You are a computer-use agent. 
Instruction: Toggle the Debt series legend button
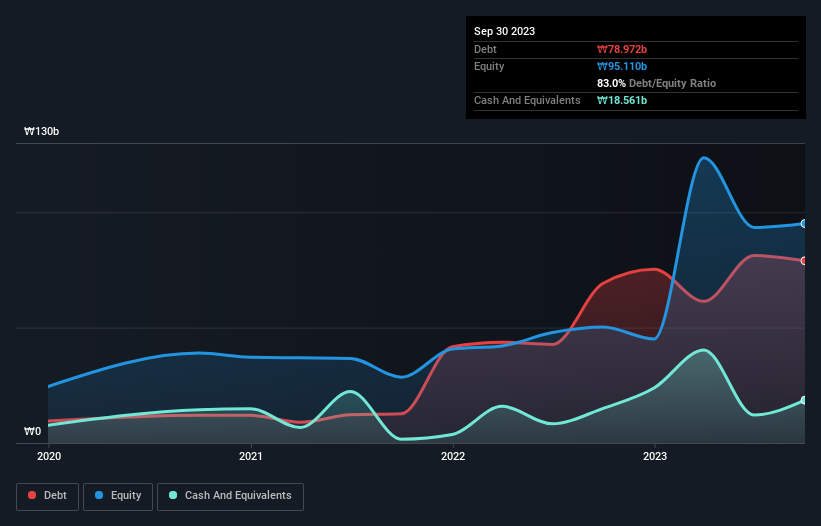(x=47, y=496)
